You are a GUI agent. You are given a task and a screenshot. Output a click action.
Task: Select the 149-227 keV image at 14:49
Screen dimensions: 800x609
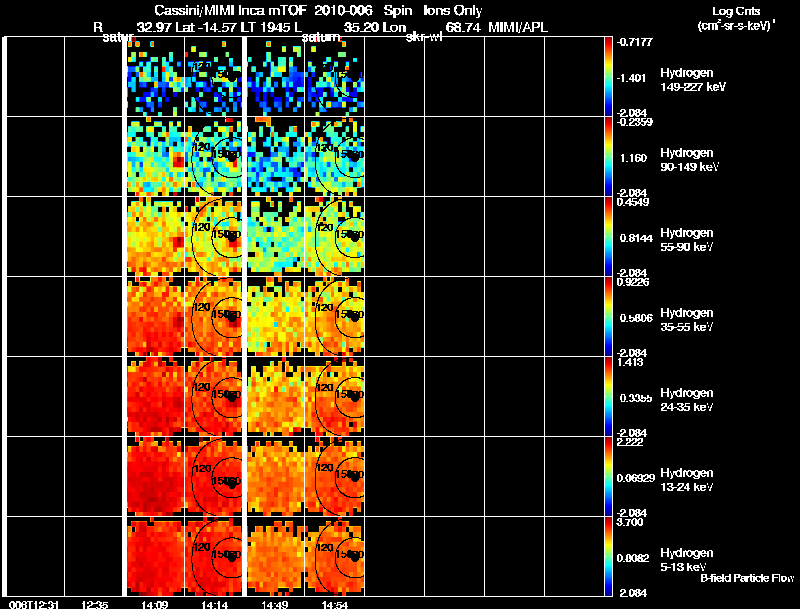click(x=276, y=77)
